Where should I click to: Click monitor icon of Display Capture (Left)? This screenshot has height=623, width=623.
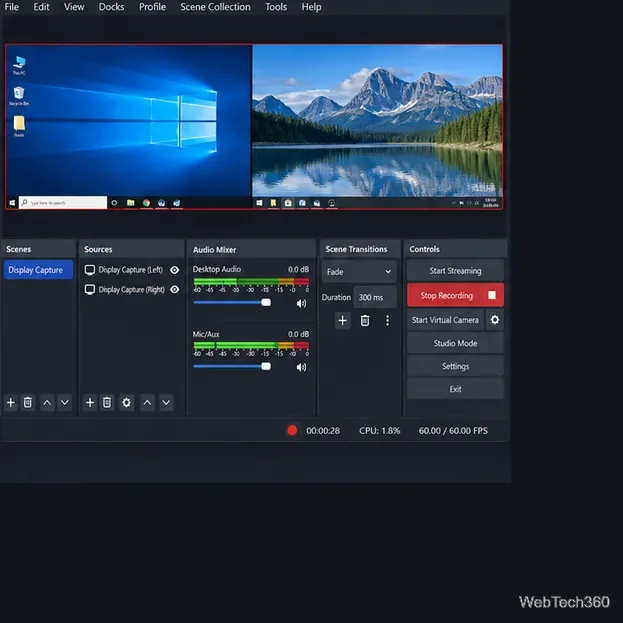pyautogui.click(x=90, y=270)
